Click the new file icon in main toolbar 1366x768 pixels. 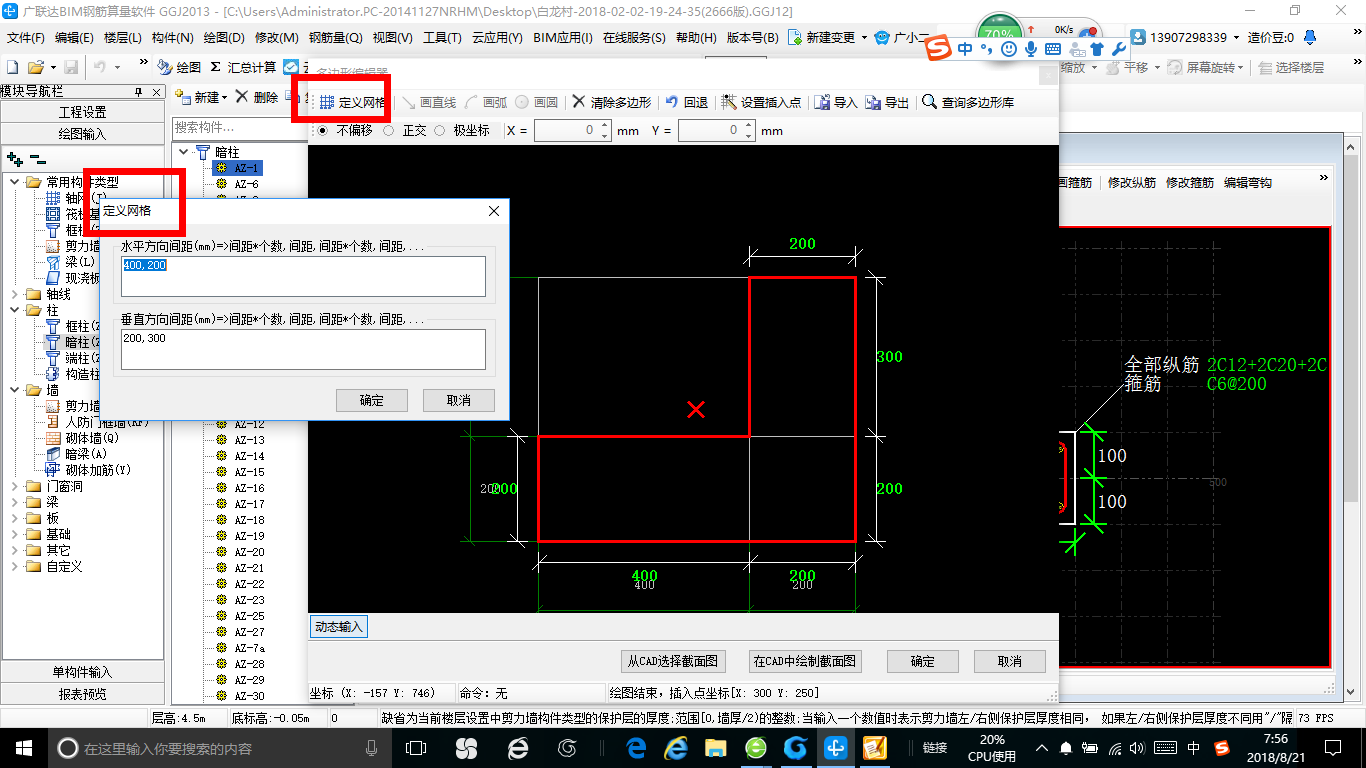pos(13,67)
